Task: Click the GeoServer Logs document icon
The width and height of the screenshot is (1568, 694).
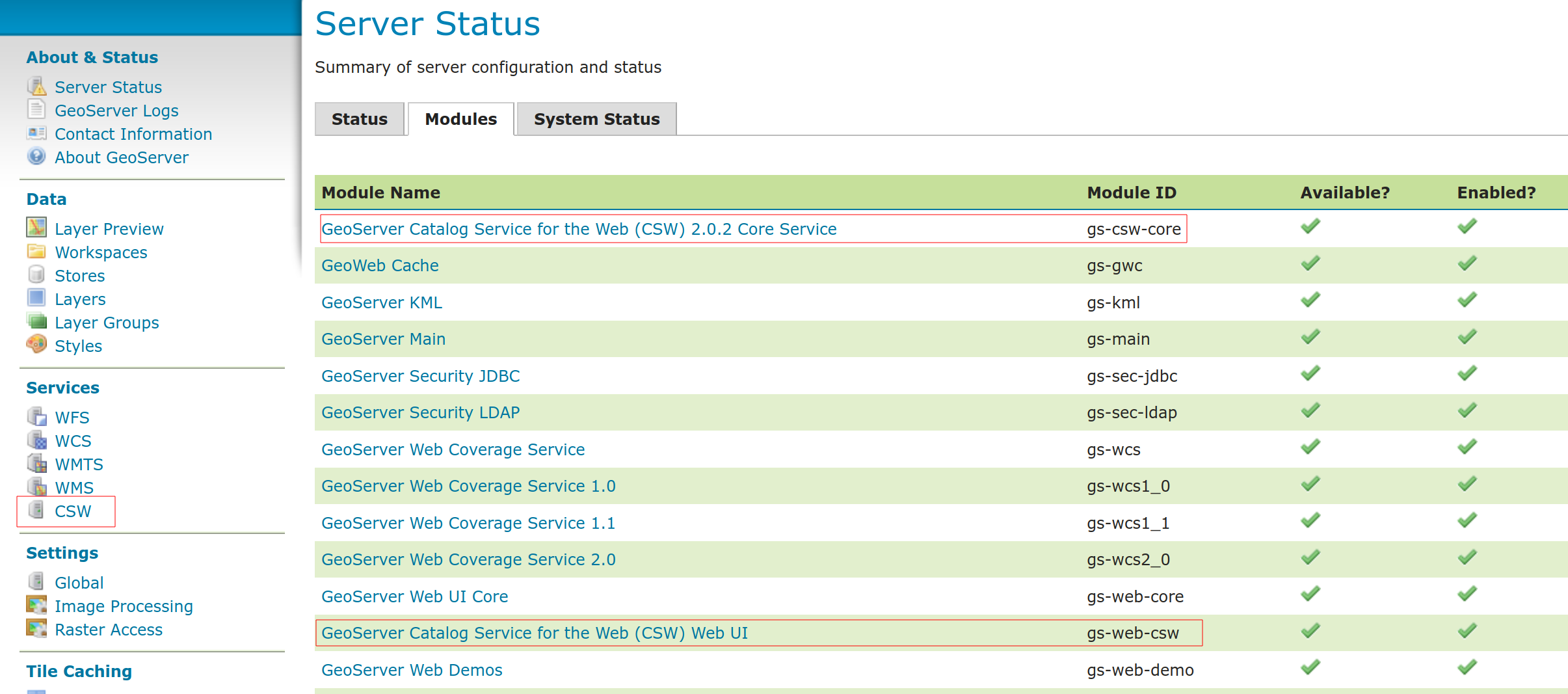Action: click(x=36, y=110)
